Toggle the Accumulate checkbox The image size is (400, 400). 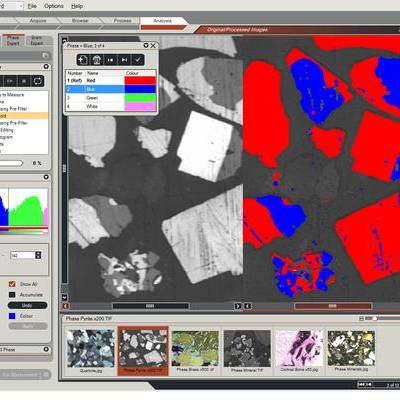point(12,295)
